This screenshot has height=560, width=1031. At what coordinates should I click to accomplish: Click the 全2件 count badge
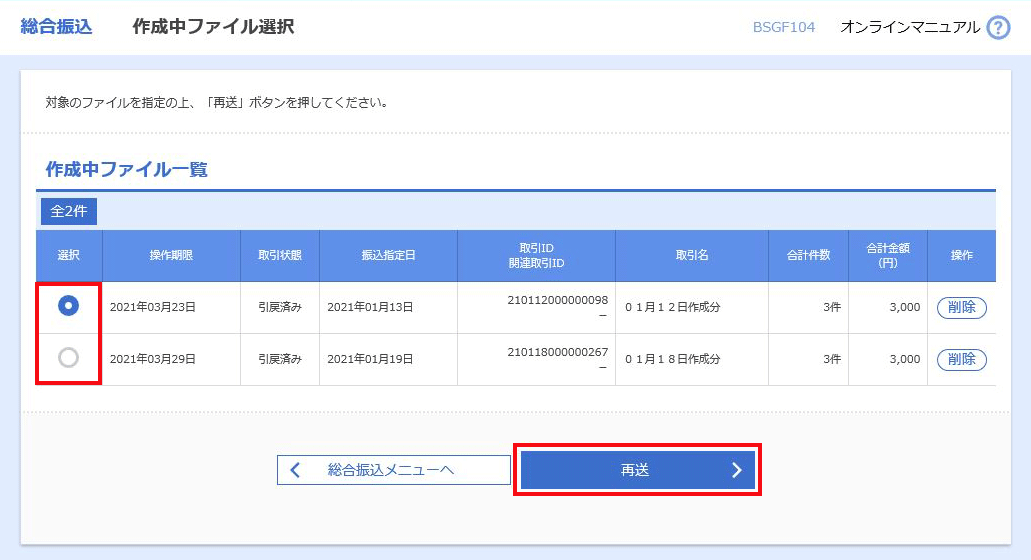coord(69,211)
